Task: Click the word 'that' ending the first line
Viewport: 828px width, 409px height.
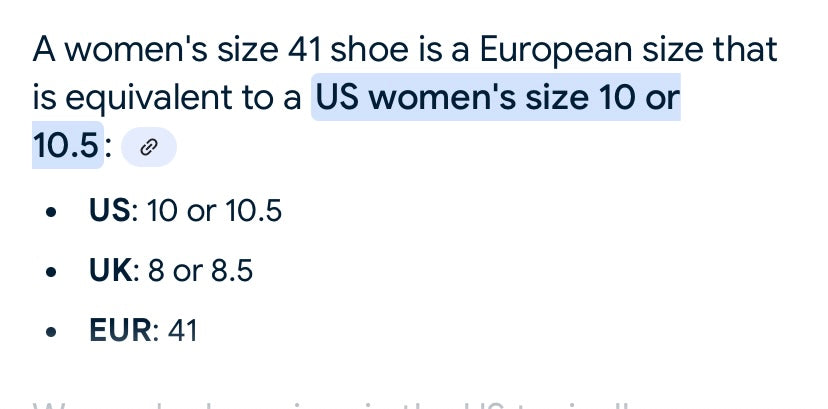Action: (x=745, y=49)
